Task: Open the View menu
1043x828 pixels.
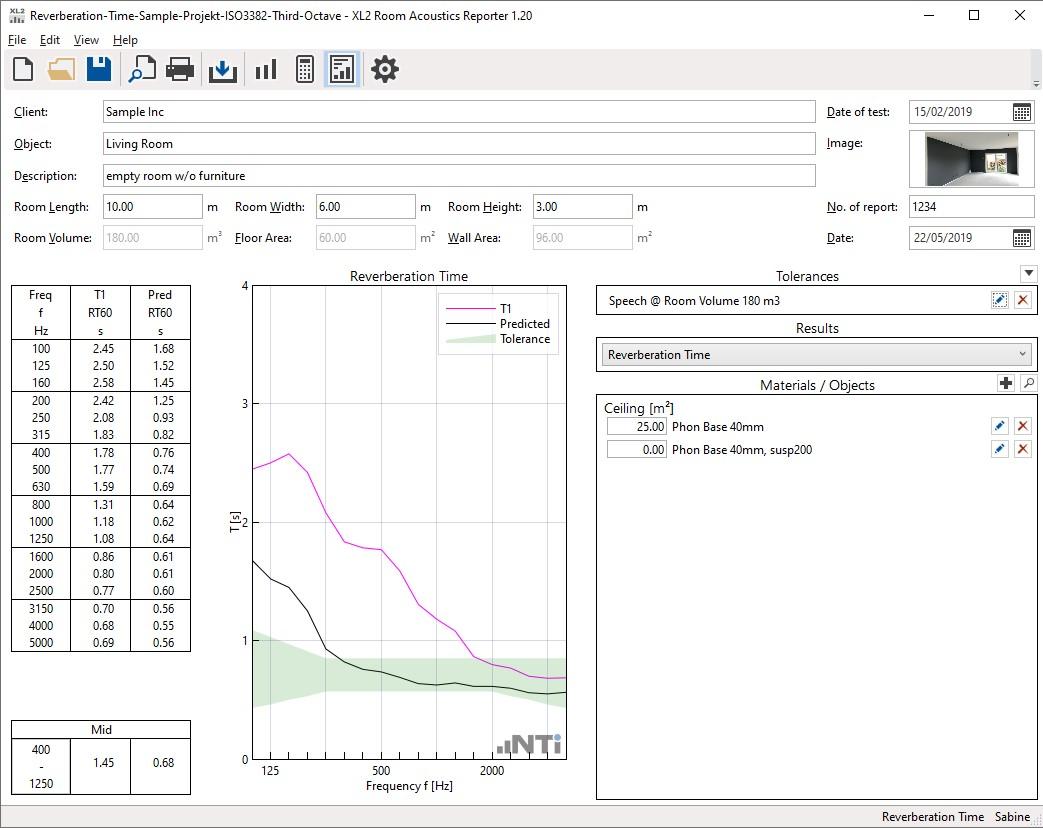Action: 86,40
